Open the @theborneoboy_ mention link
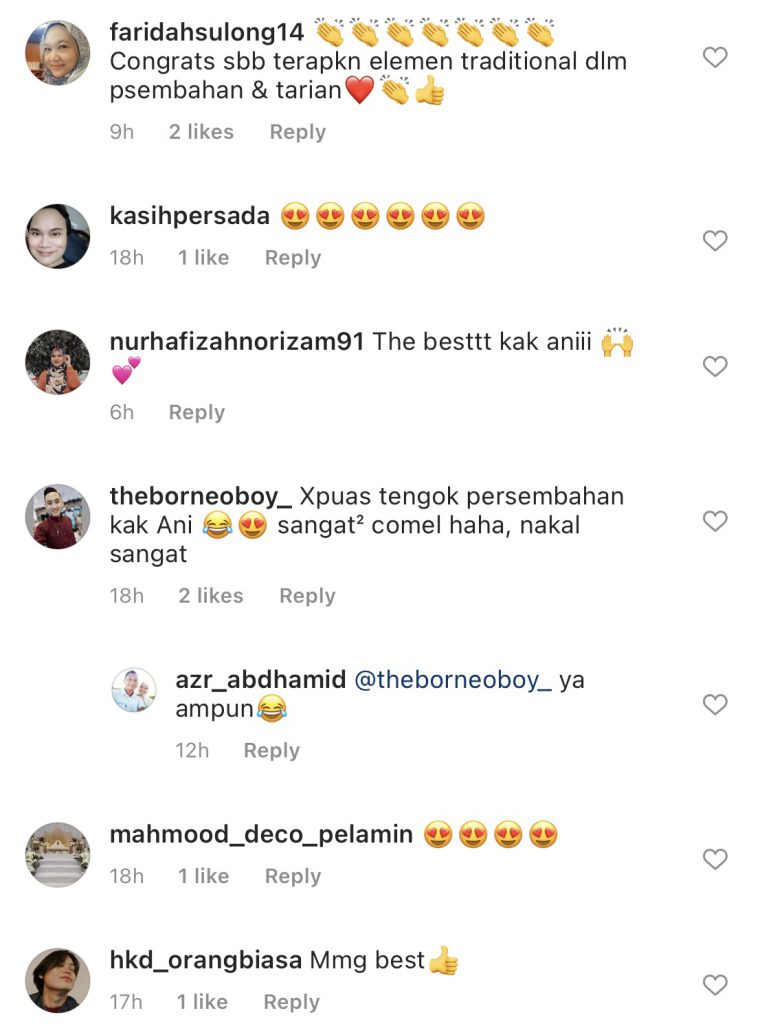 tap(453, 680)
